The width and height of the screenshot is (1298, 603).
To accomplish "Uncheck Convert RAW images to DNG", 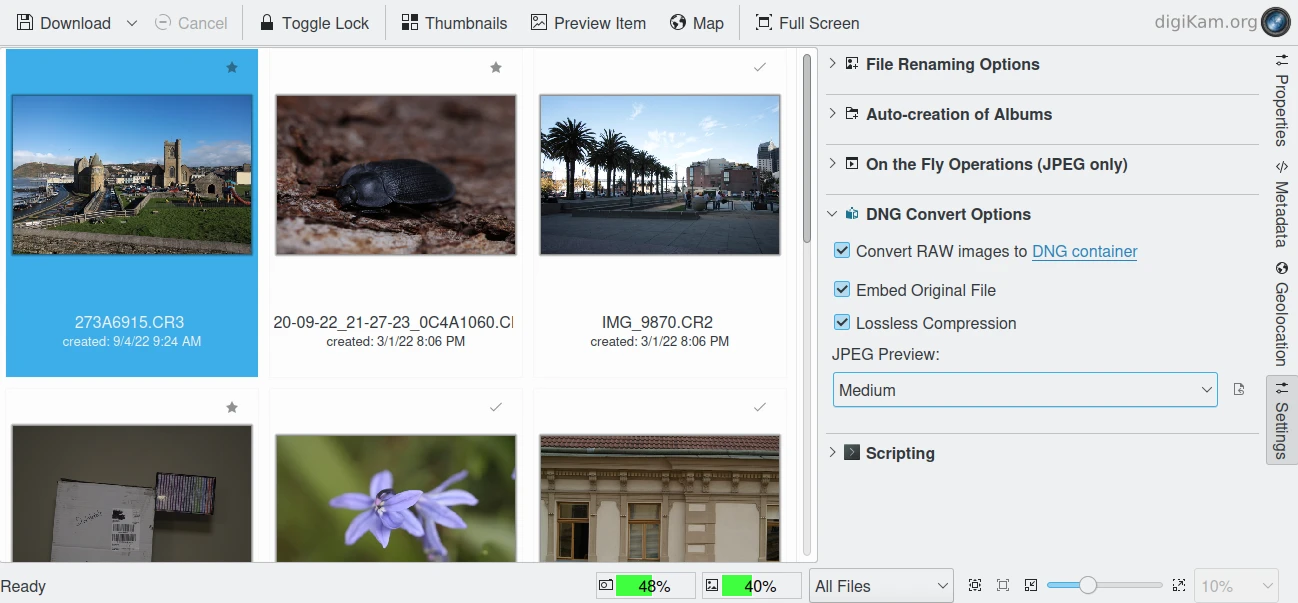I will (x=842, y=251).
